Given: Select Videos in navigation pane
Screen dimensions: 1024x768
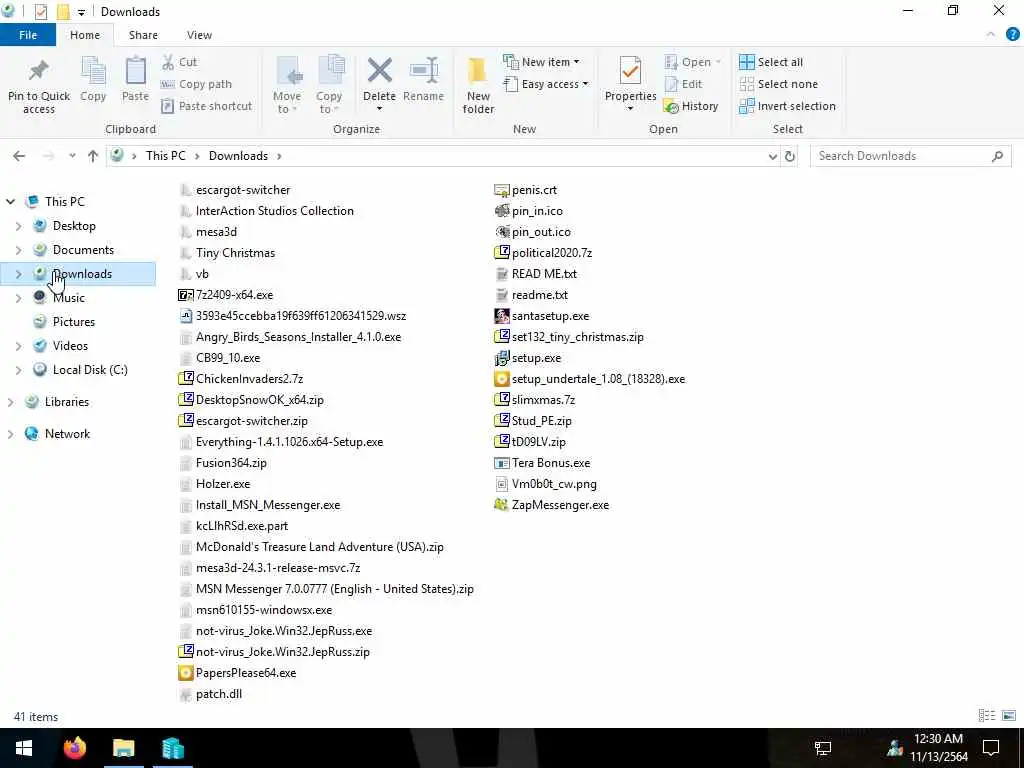Looking at the screenshot, I should click(70, 346).
